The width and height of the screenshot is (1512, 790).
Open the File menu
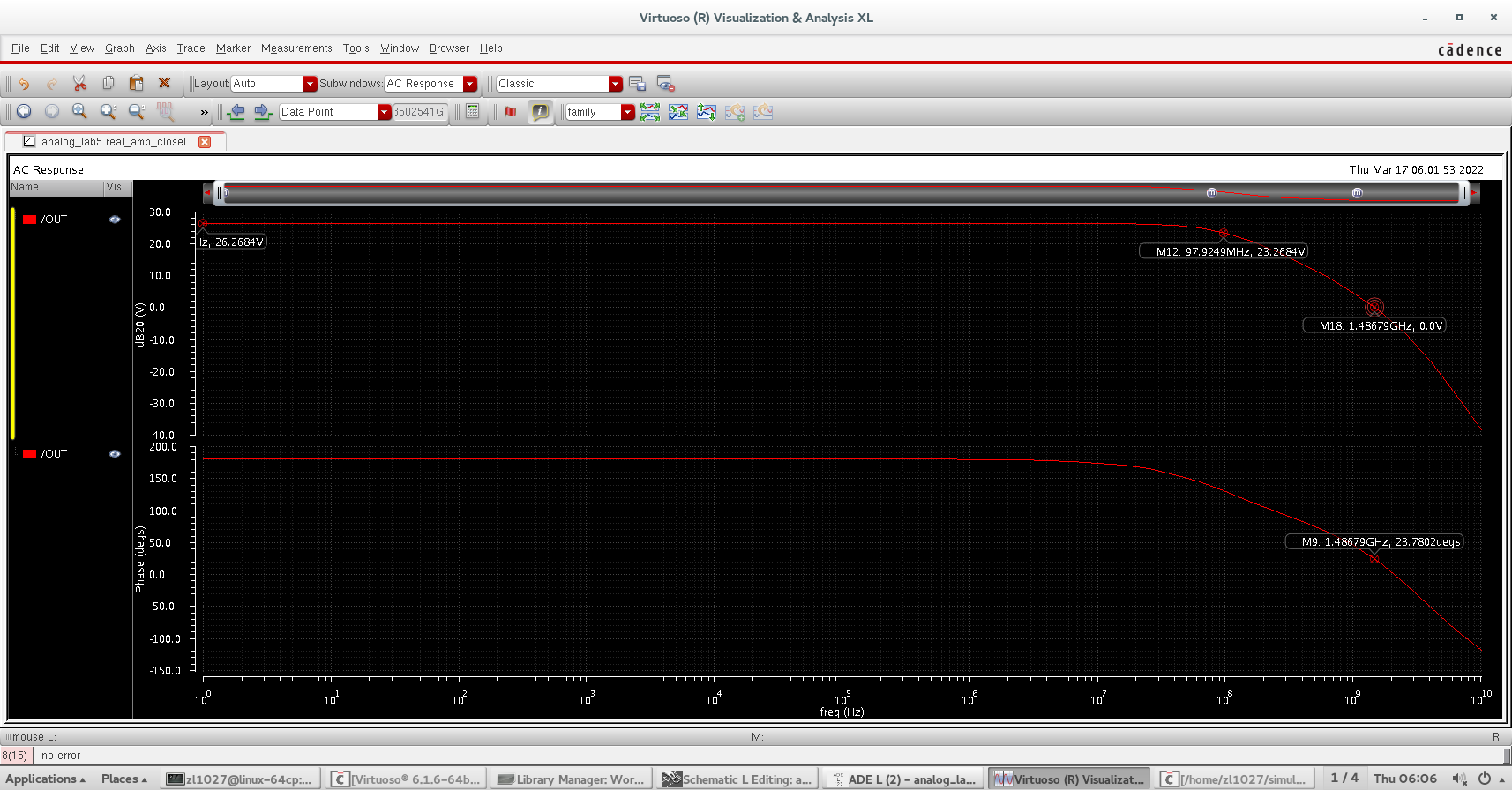point(20,48)
